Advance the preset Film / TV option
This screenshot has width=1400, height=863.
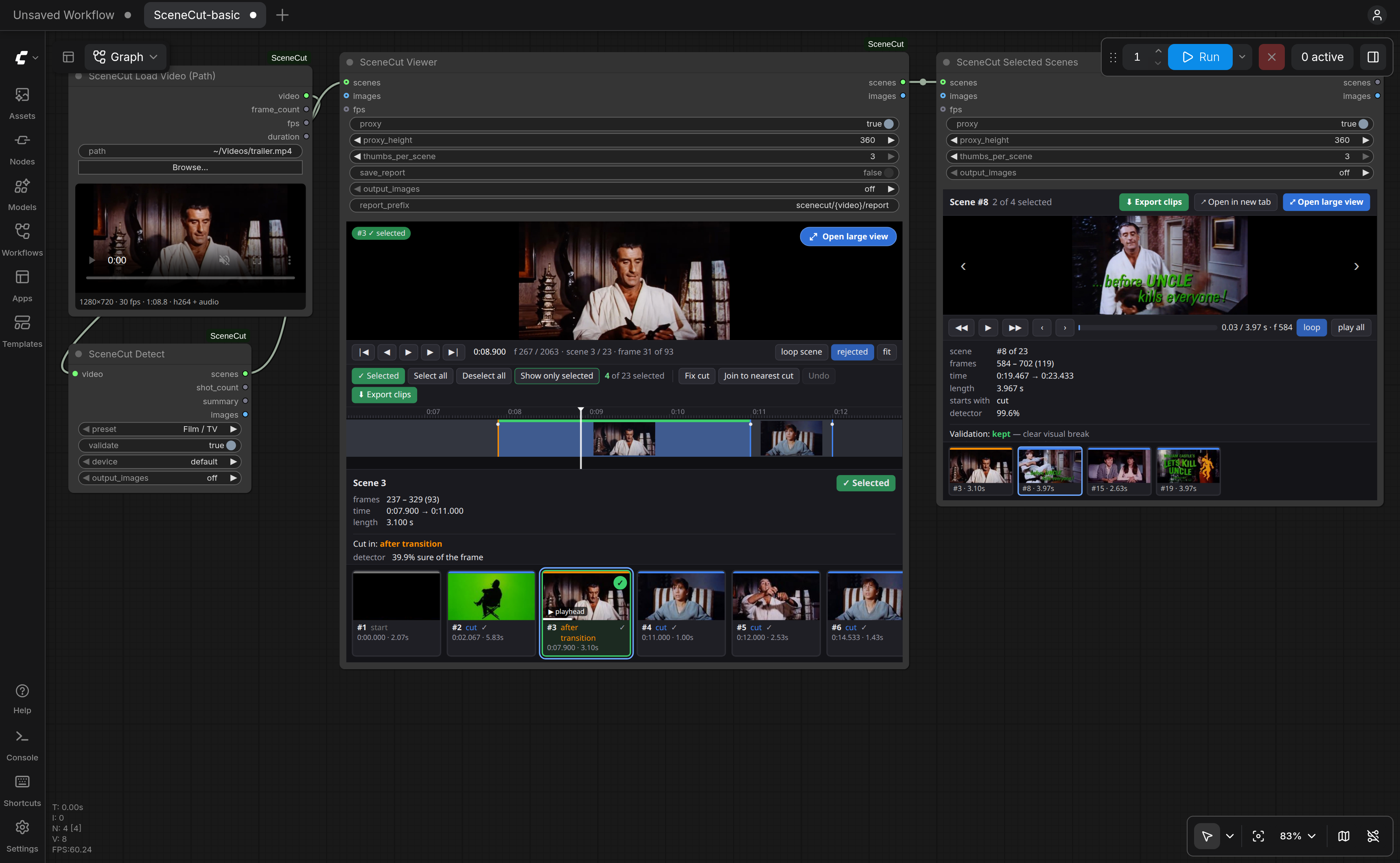coord(233,429)
